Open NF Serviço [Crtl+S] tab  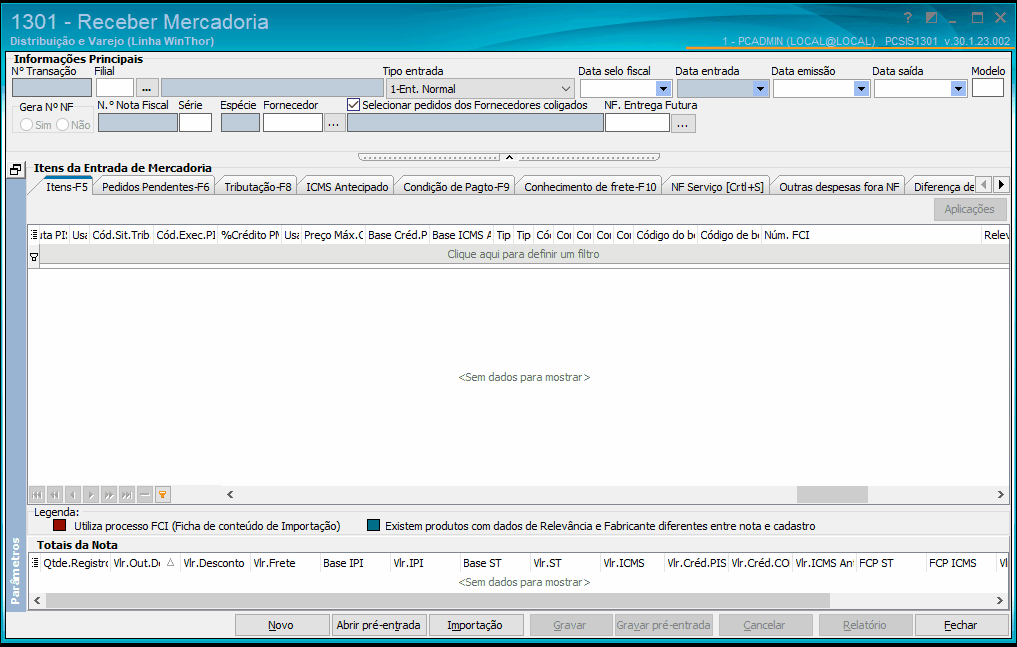pyautogui.click(x=717, y=187)
